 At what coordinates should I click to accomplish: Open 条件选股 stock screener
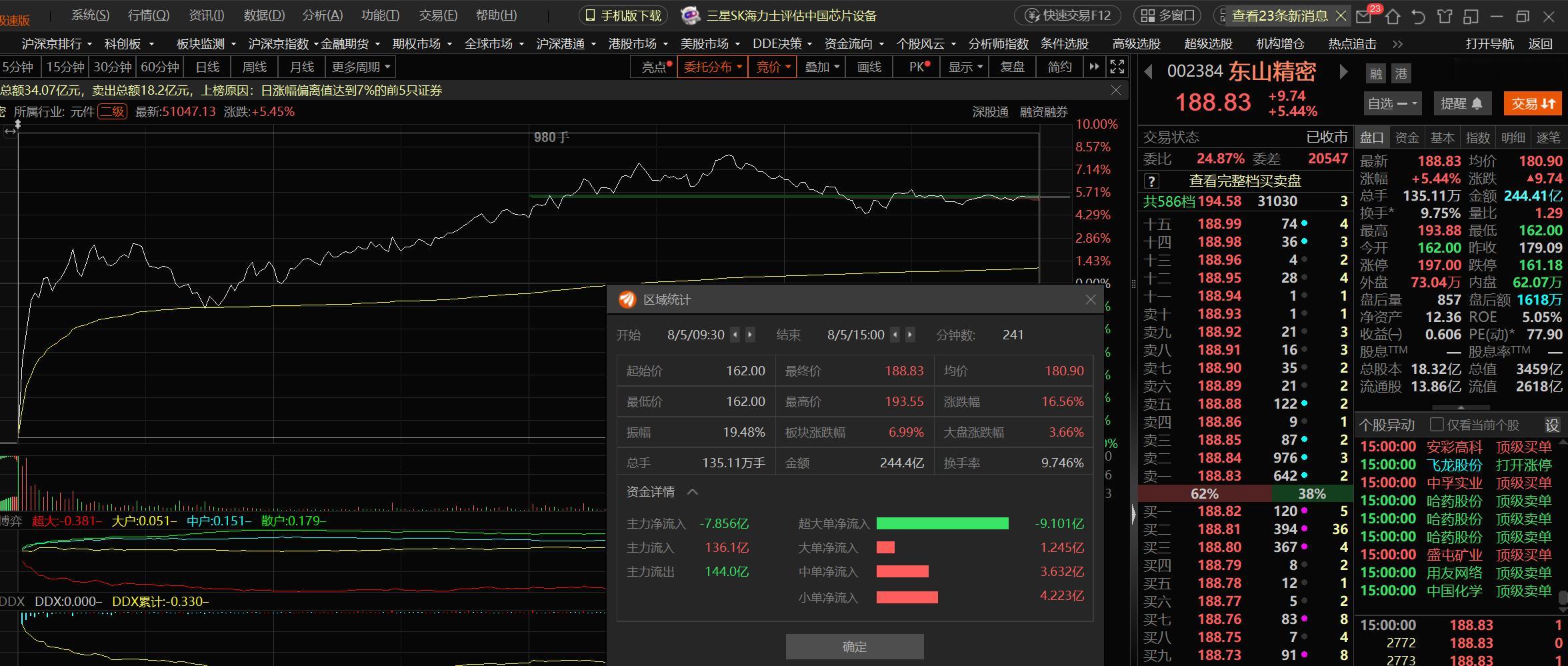pyautogui.click(x=1065, y=44)
